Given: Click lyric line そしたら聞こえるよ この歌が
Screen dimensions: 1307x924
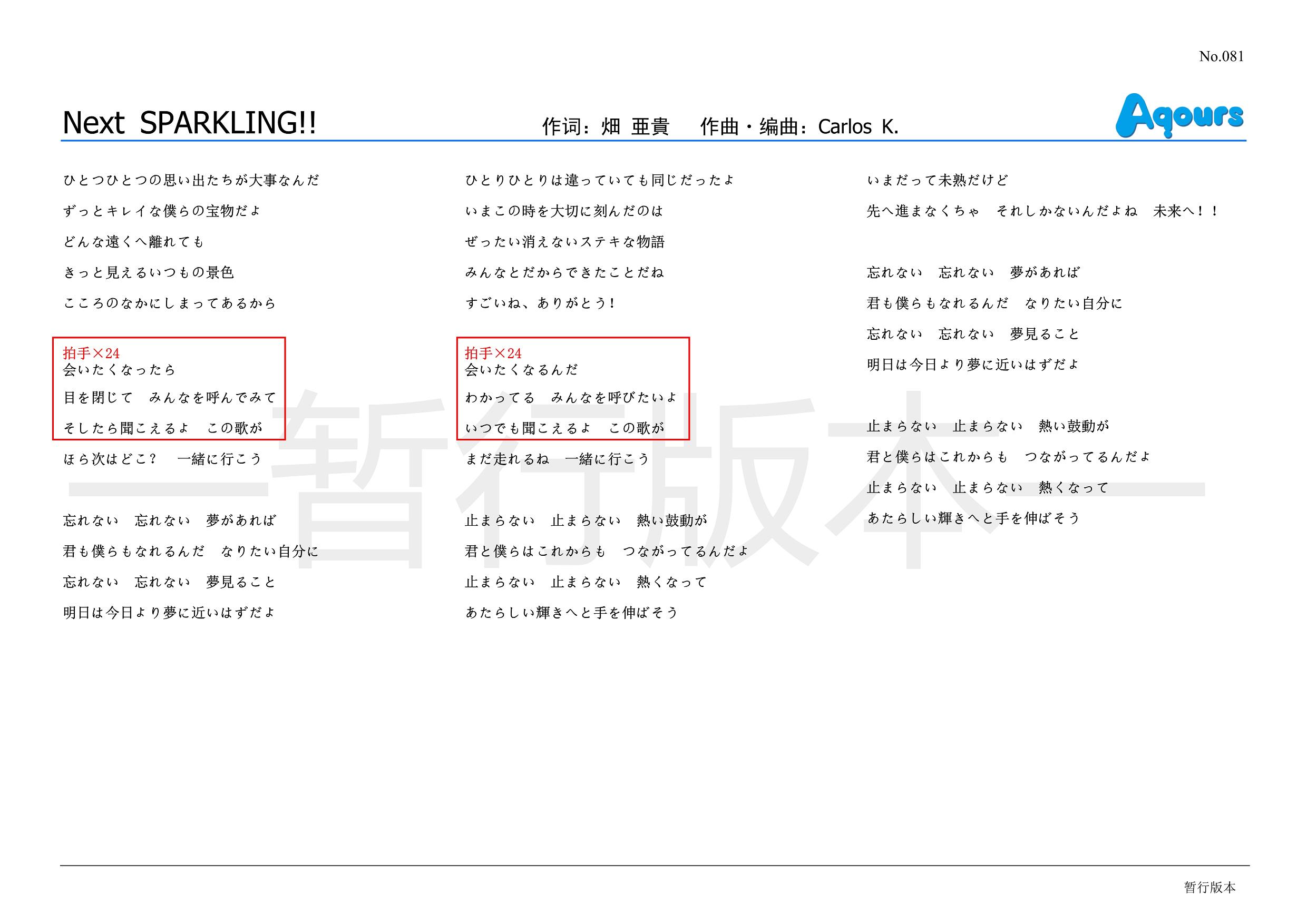Looking at the screenshot, I should click(163, 428).
